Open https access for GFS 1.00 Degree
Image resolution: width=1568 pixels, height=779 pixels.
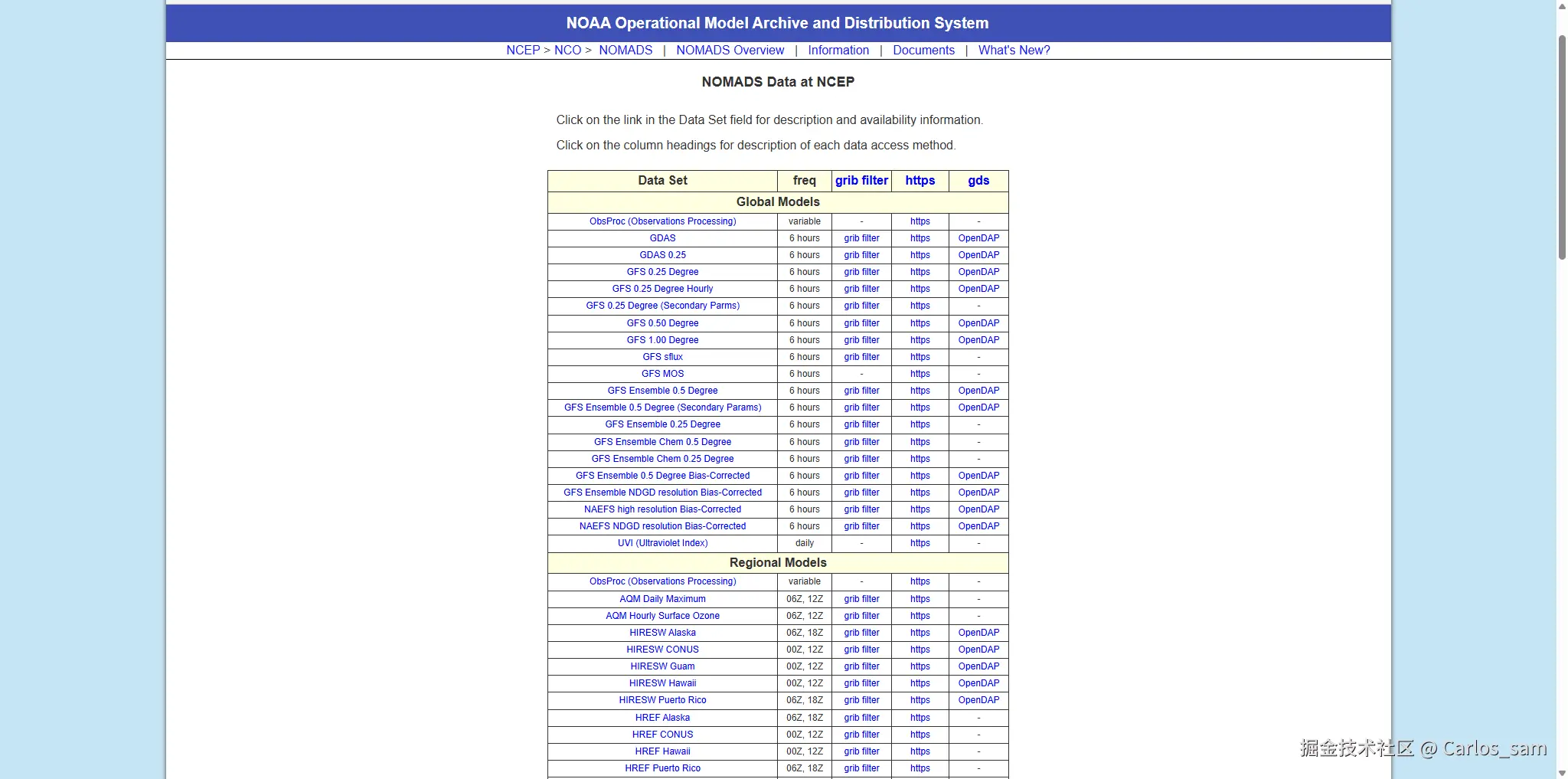coord(920,340)
